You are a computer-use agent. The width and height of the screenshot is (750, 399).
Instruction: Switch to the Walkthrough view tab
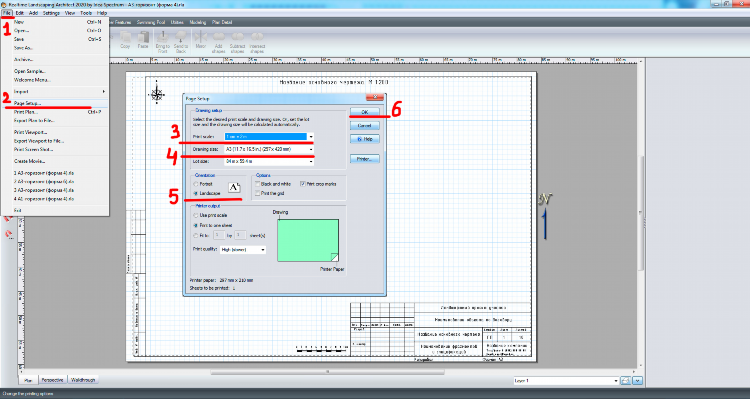[83, 380]
